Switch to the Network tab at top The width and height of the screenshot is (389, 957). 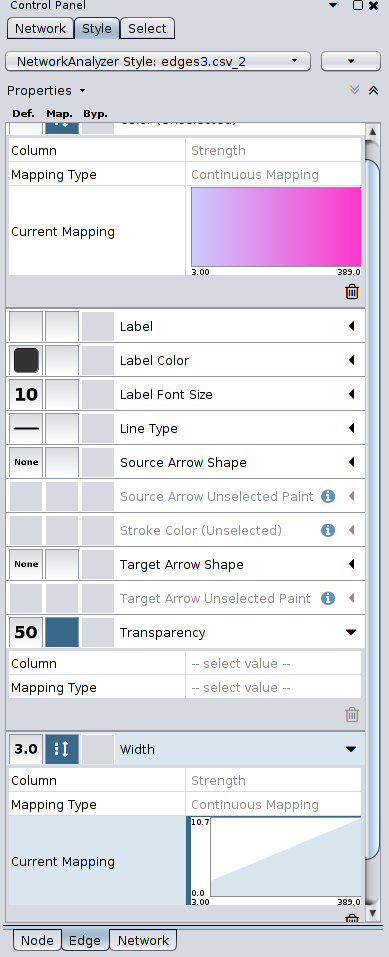pos(40,29)
